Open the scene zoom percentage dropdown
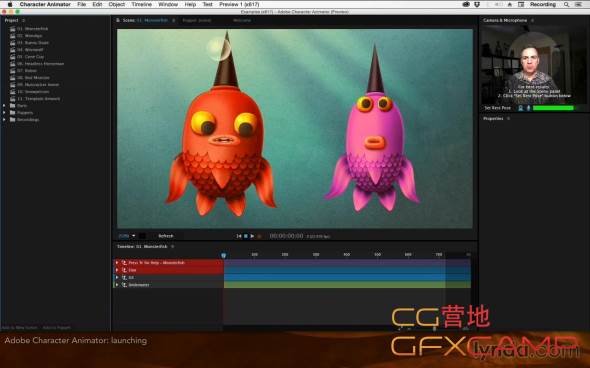Image resolution: width=590 pixels, height=368 pixels. [127, 236]
